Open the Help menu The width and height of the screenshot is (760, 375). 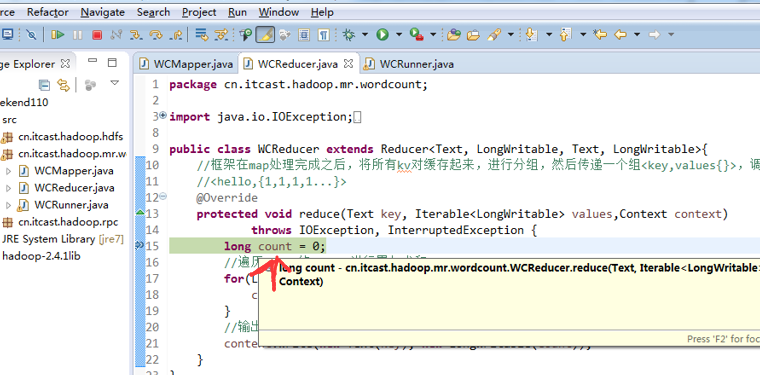point(322,12)
